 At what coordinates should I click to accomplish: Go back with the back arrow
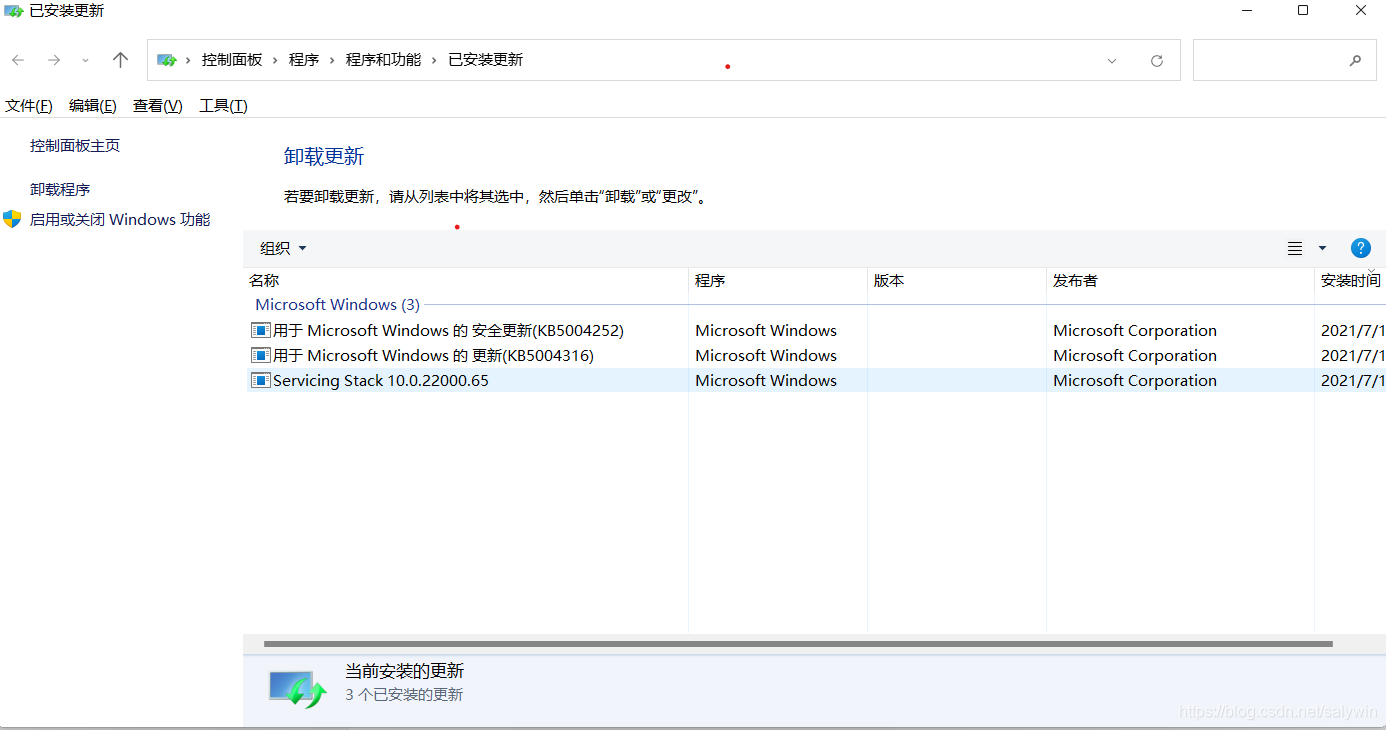[18, 60]
